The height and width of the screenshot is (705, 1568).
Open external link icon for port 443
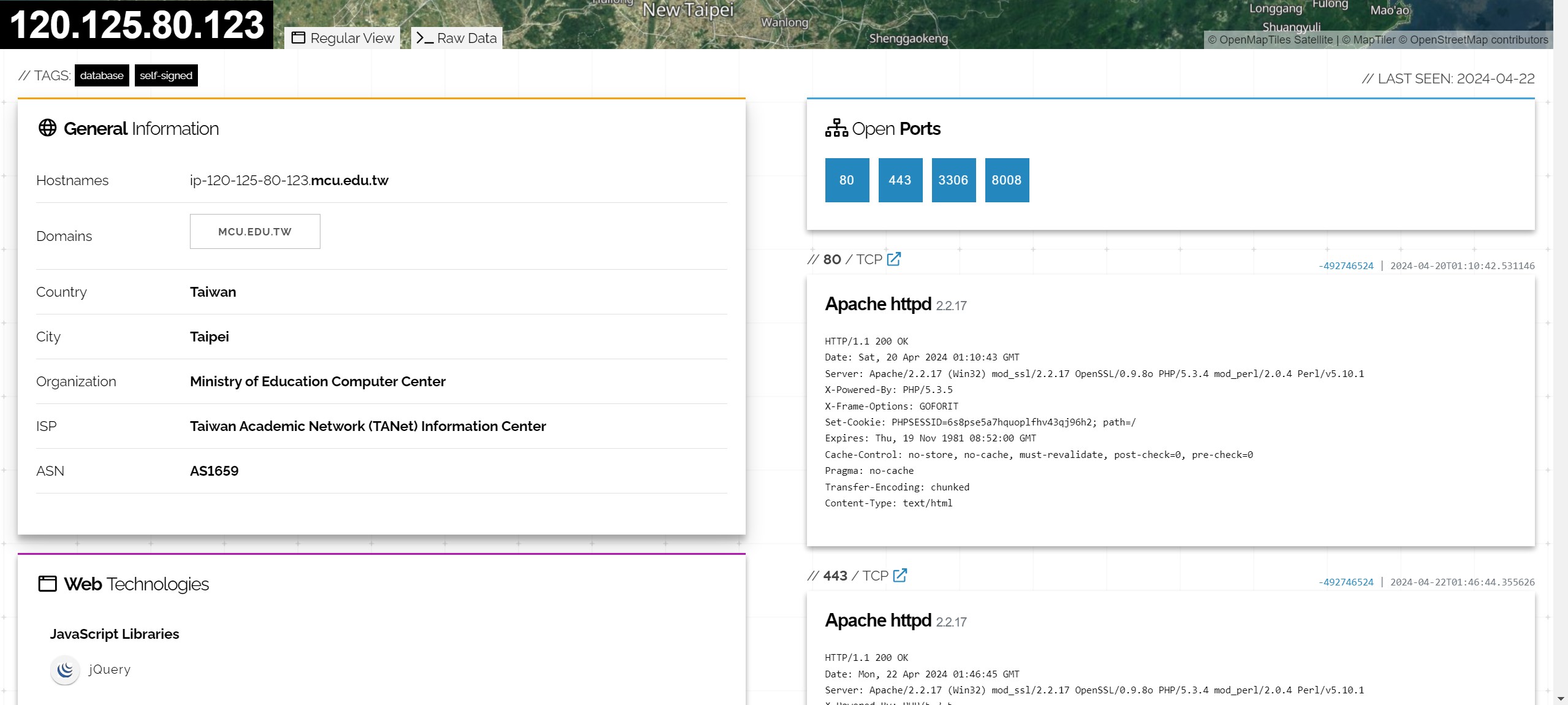coord(900,576)
